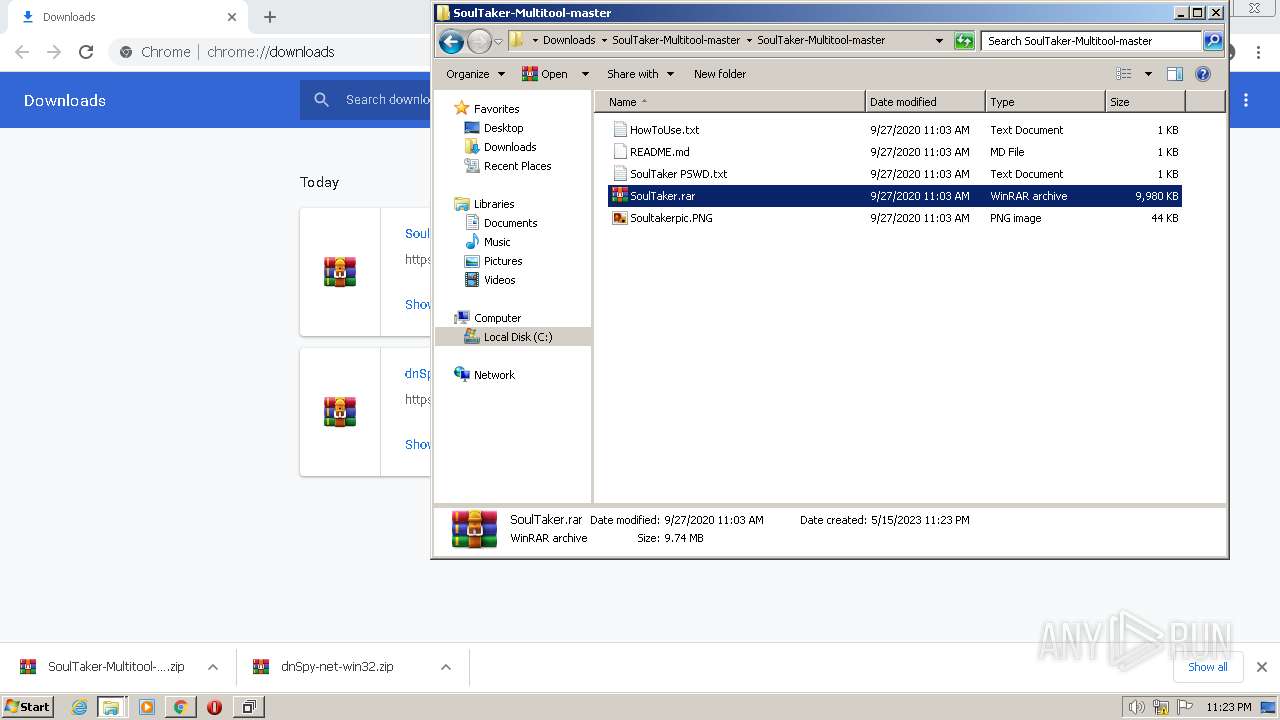Open the Windows Start menu
Screen dimensions: 1280x720
tap(28, 706)
